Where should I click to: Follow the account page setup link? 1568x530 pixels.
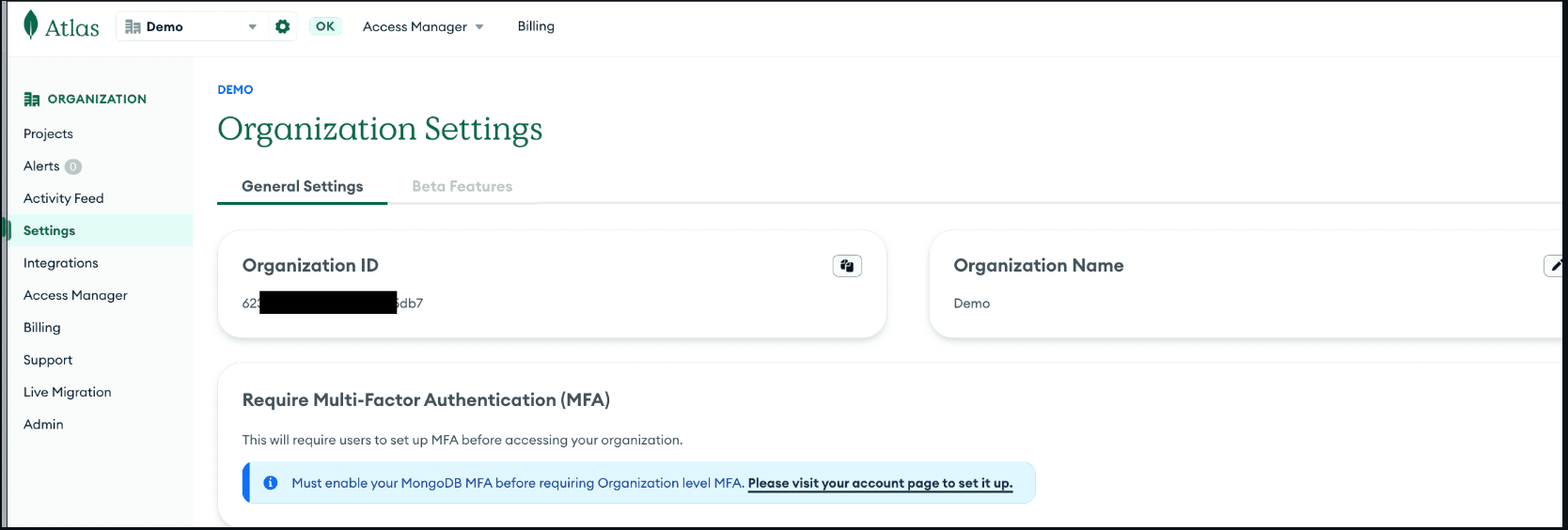(x=880, y=483)
